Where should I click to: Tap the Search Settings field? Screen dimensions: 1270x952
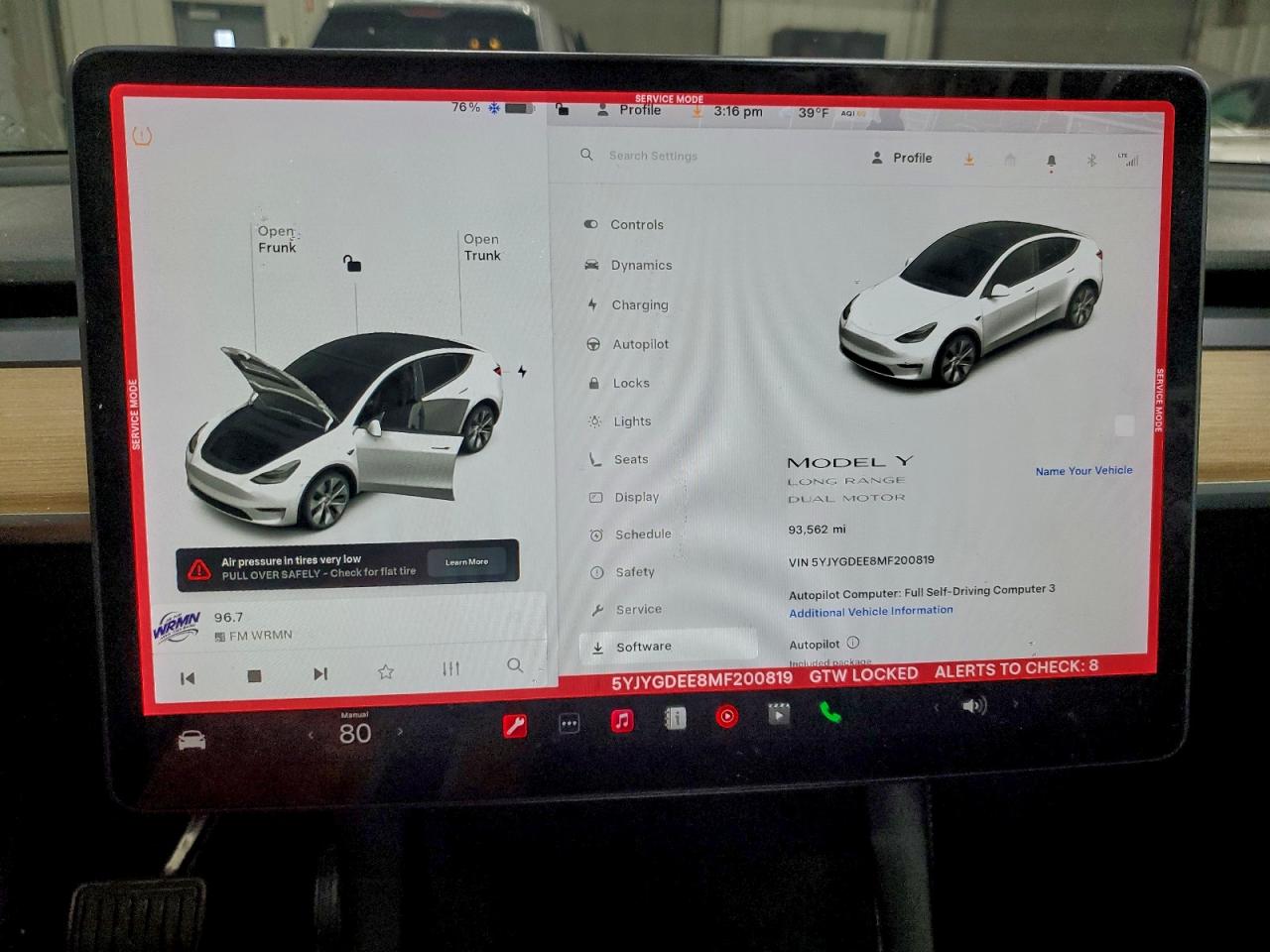point(654,156)
